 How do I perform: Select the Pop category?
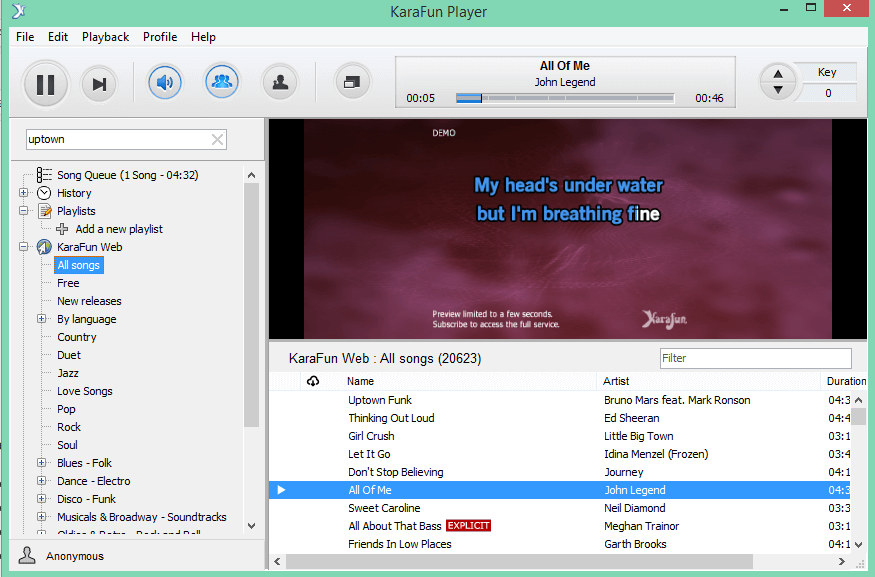pos(66,409)
